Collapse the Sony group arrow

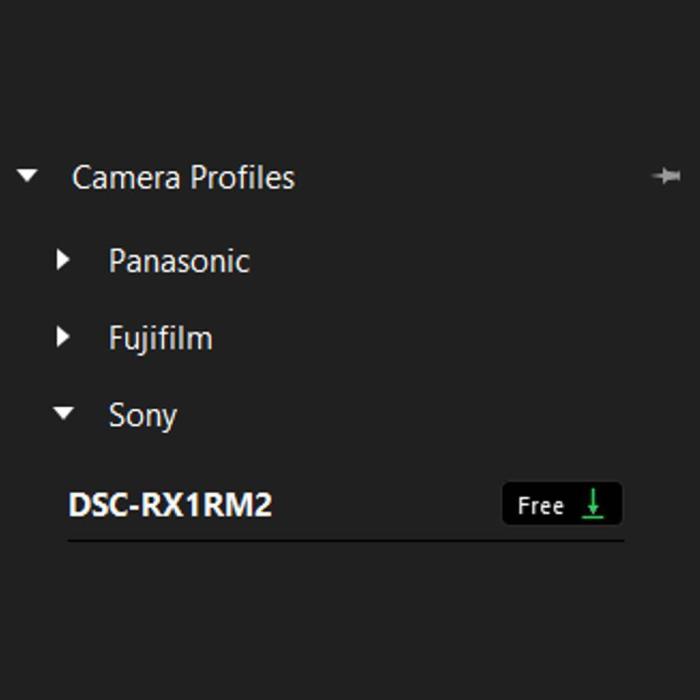point(64,413)
